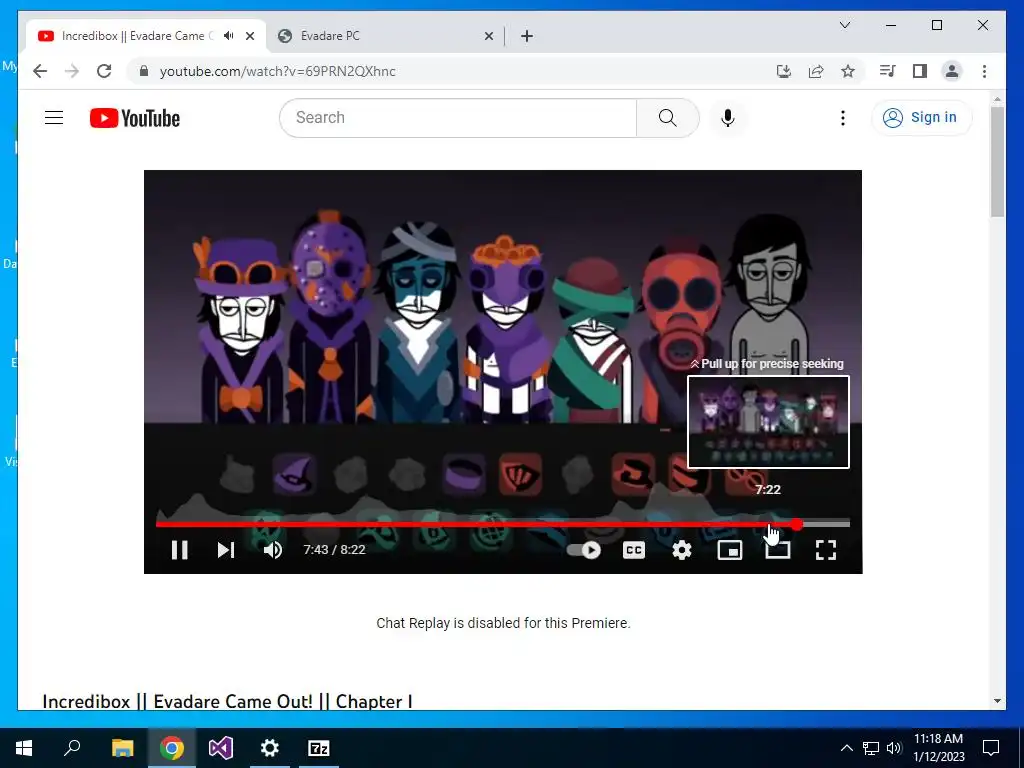Click Chrome icon in taskbar
This screenshot has height=768, width=1024.
171,748
